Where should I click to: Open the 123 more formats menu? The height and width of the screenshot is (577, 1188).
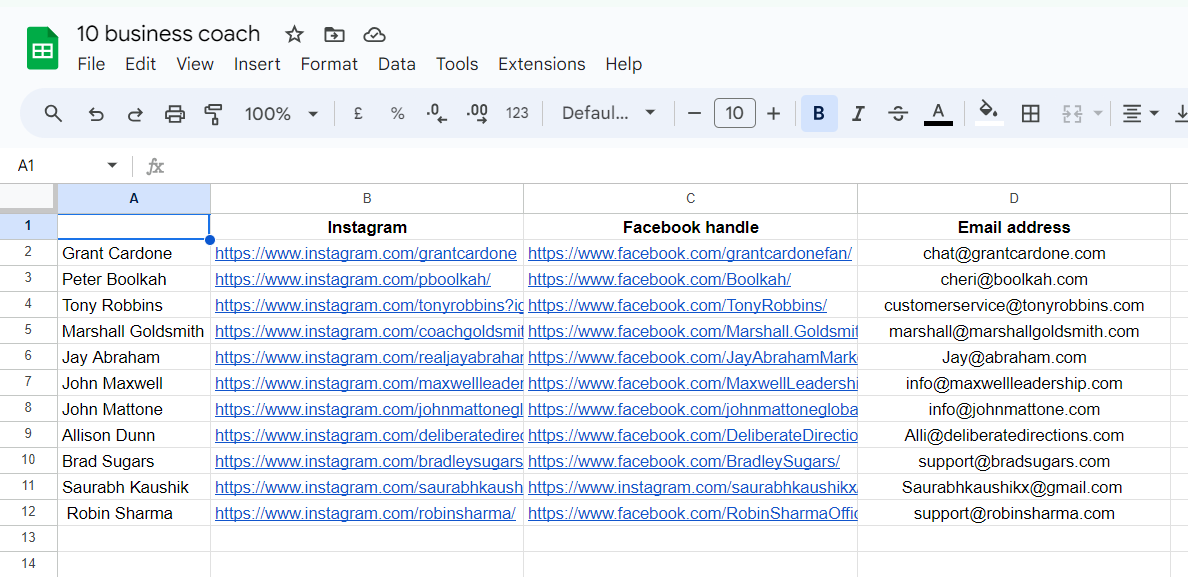[x=517, y=114]
